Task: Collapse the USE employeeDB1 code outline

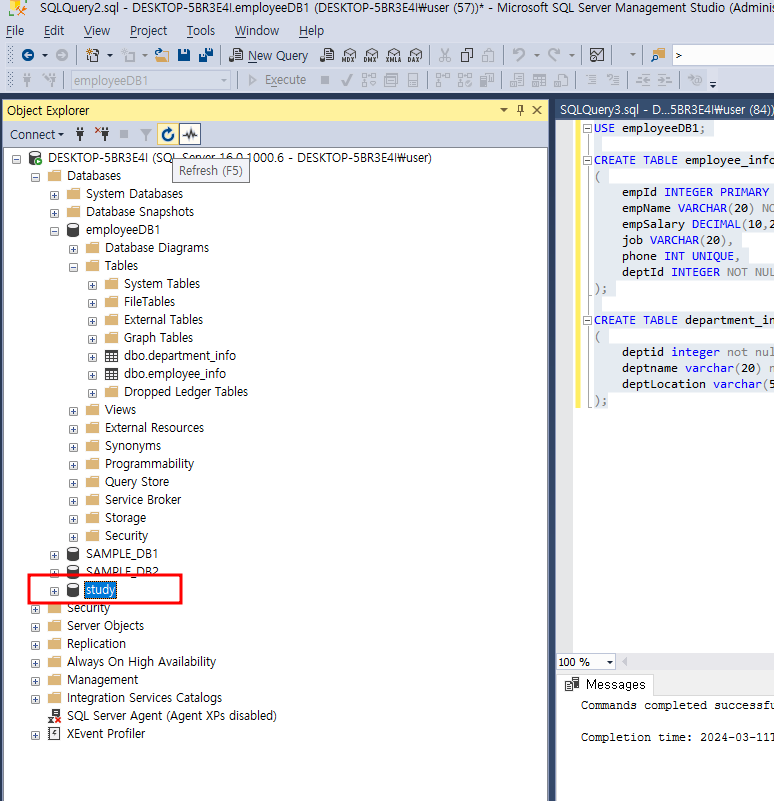Action: (588, 128)
